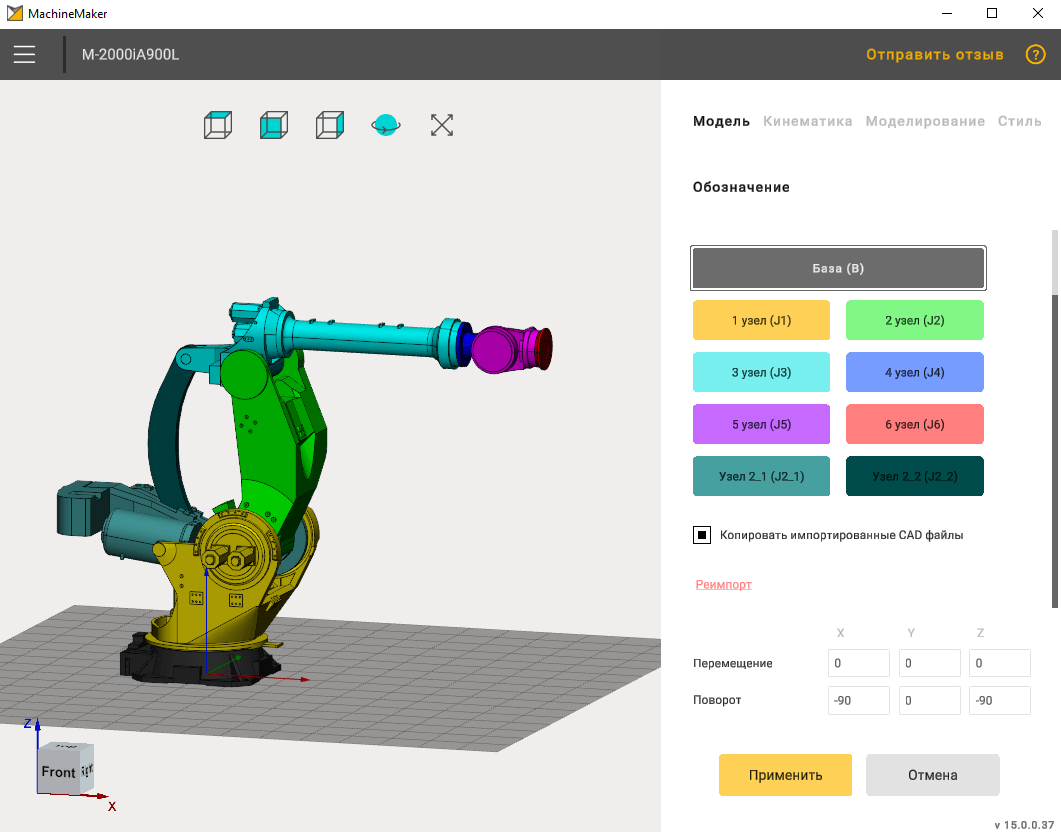Select the yellow 1 узел (J1) swatch
The height and width of the screenshot is (832, 1061).
[x=761, y=321]
